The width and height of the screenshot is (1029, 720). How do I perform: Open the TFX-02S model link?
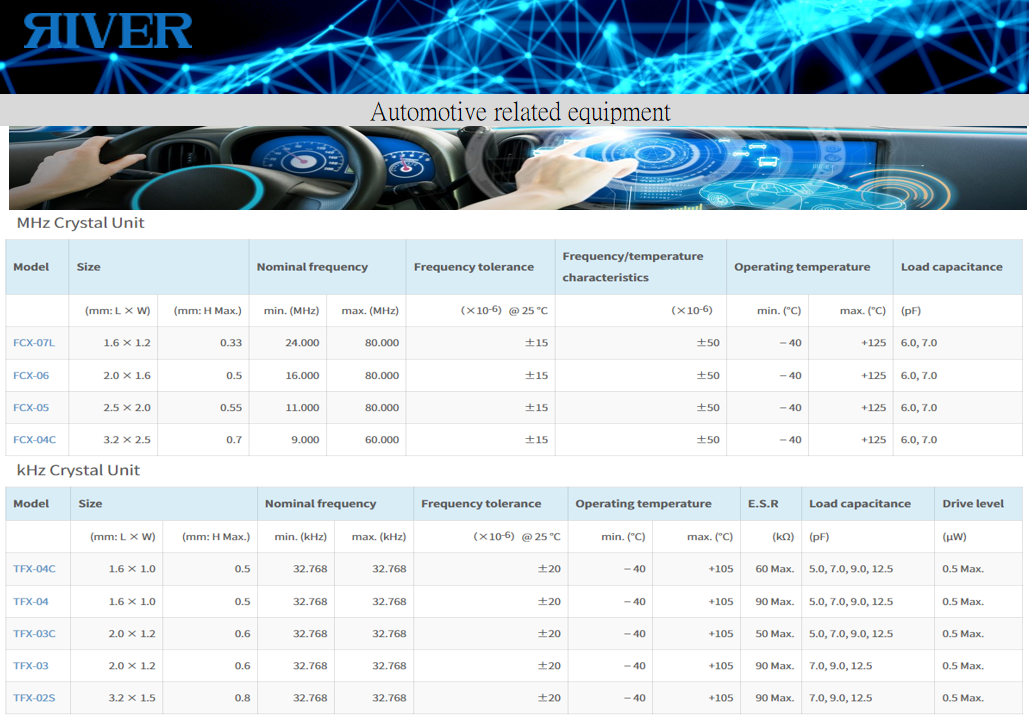(x=34, y=698)
